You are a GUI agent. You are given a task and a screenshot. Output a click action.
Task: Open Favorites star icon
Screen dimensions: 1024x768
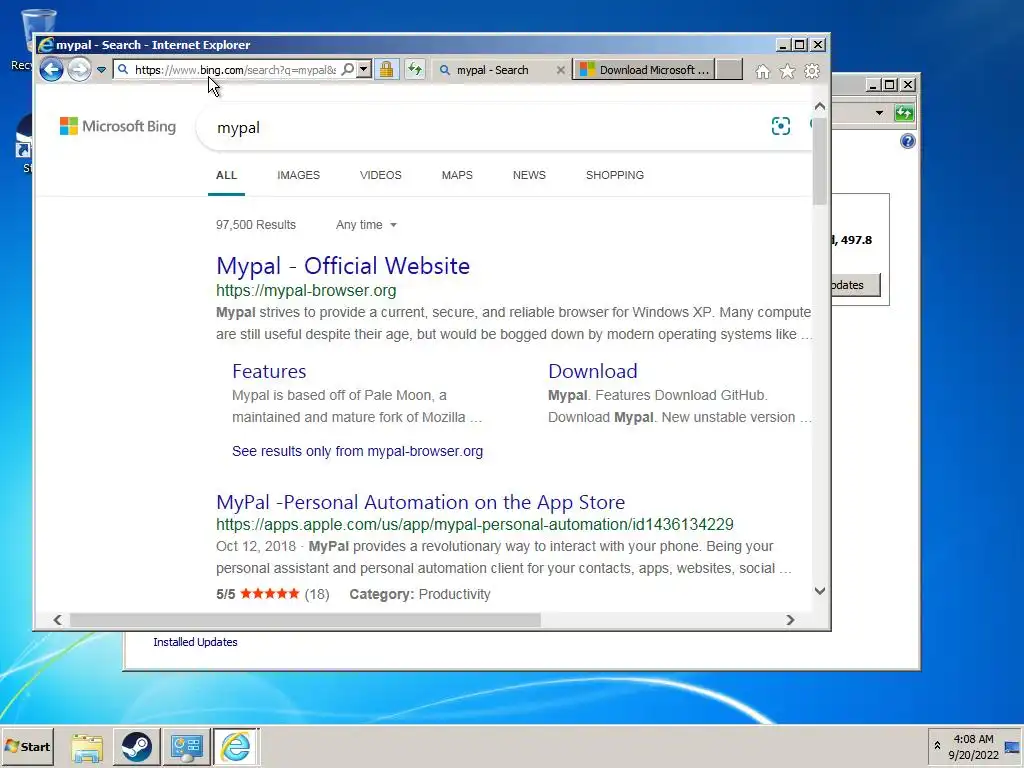pyautogui.click(x=787, y=71)
